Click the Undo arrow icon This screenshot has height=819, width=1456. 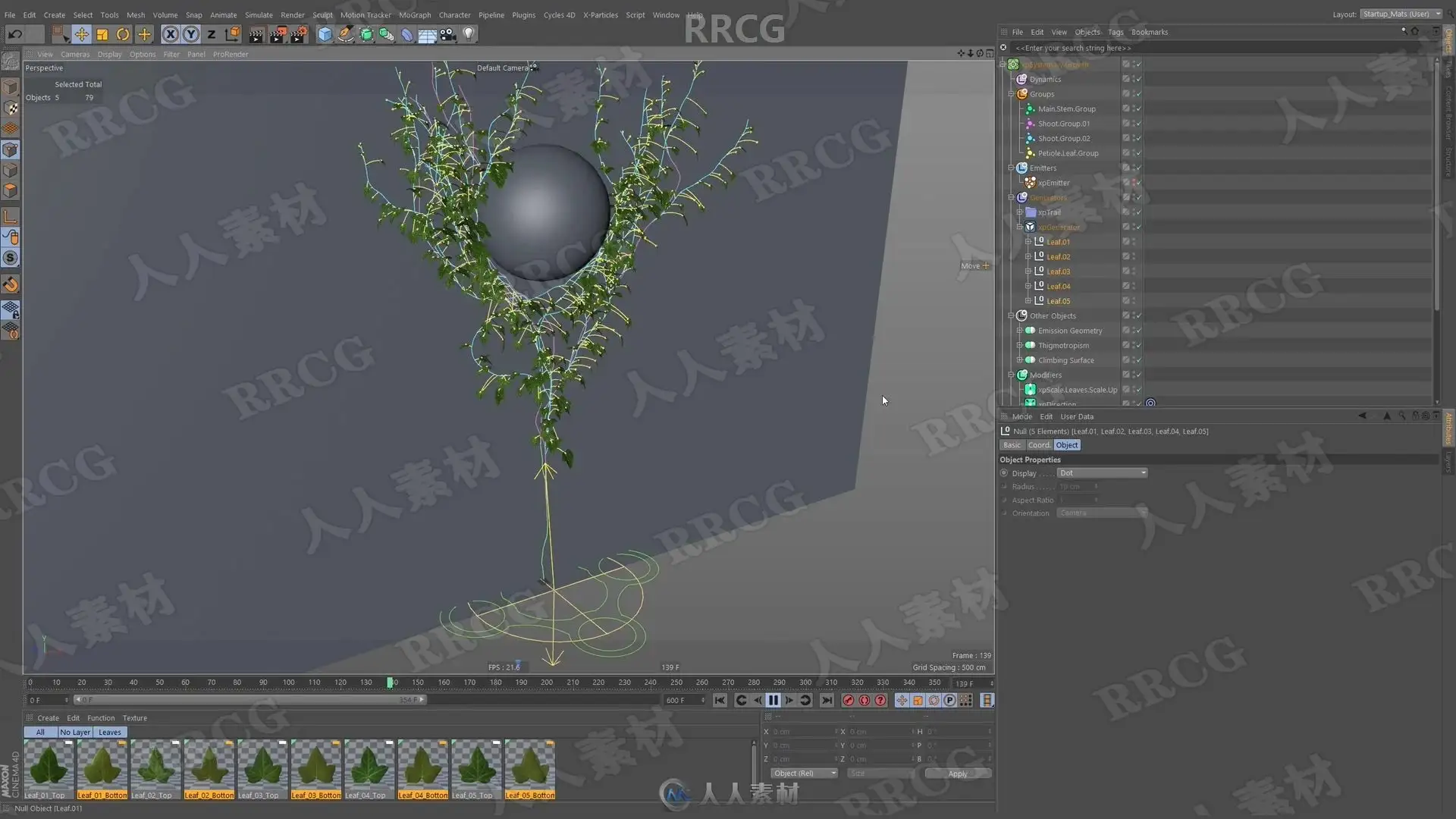[14, 34]
